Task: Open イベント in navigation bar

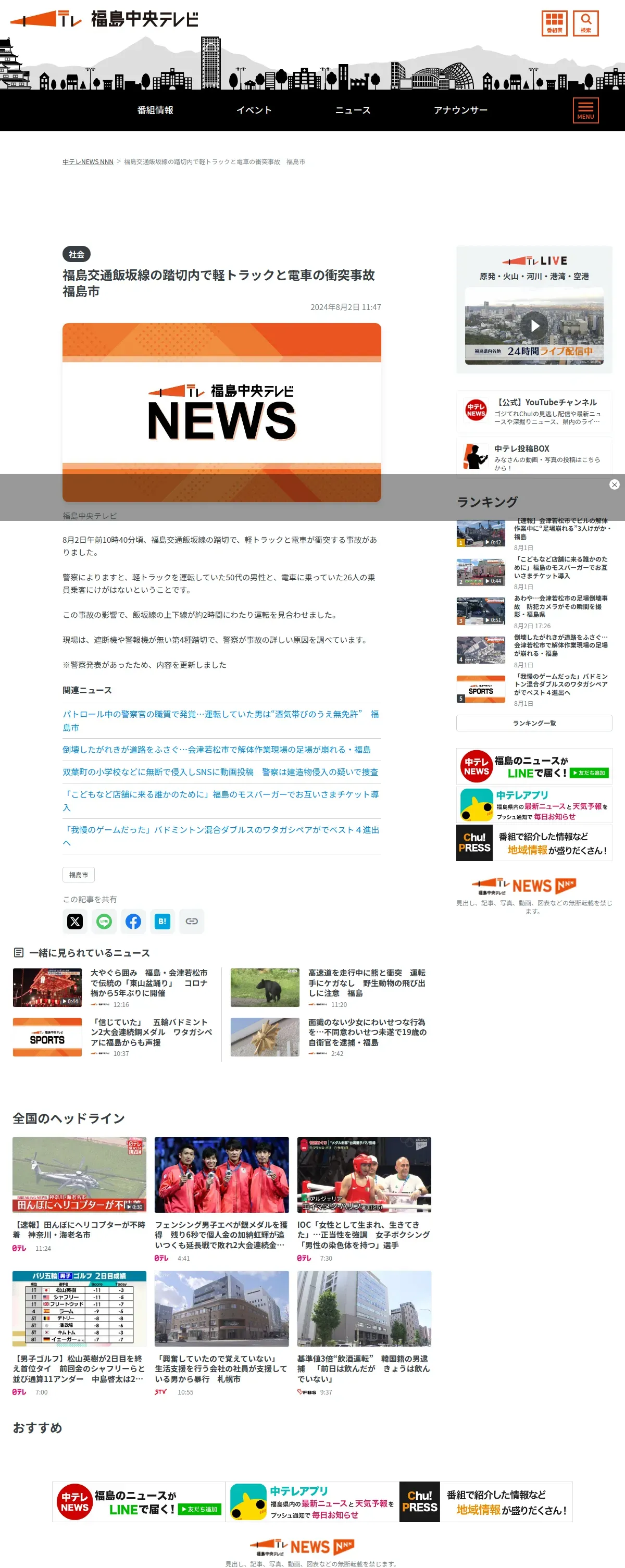Action: point(254,110)
